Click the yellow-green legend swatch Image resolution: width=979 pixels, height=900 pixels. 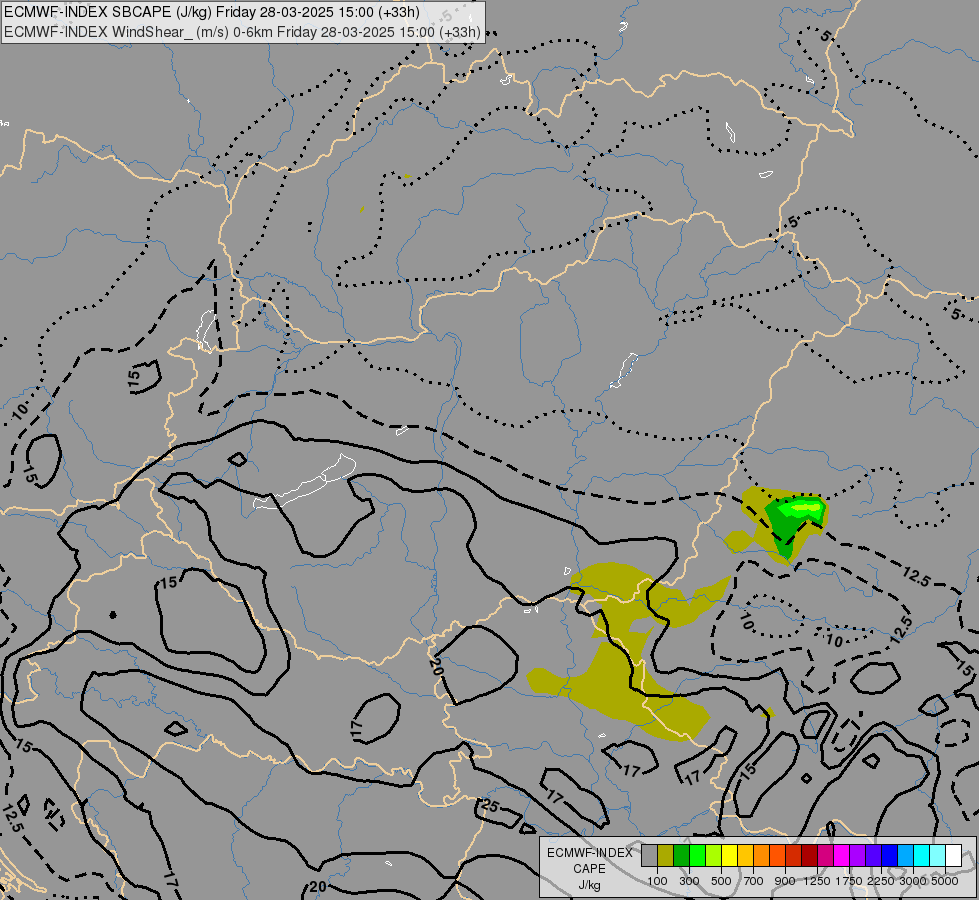[x=714, y=855]
